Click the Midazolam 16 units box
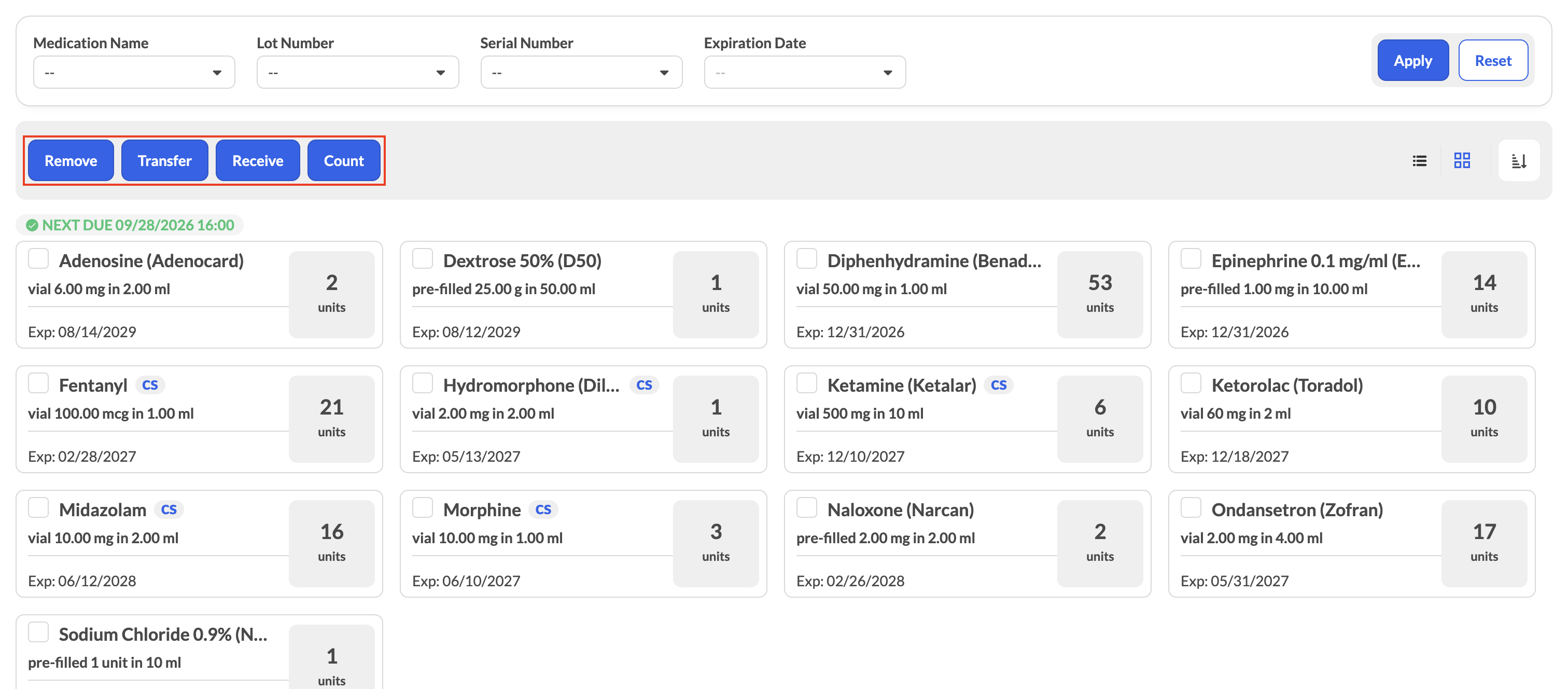 (332, 543)
